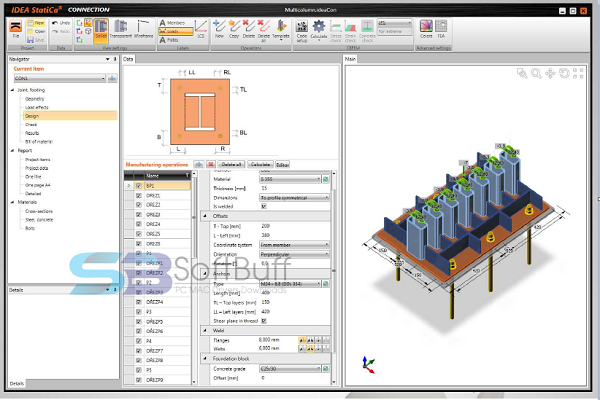This screenshot has height=400, width=600.
Task: Select the Details tab at bottom
Action: tap(16, 384)
